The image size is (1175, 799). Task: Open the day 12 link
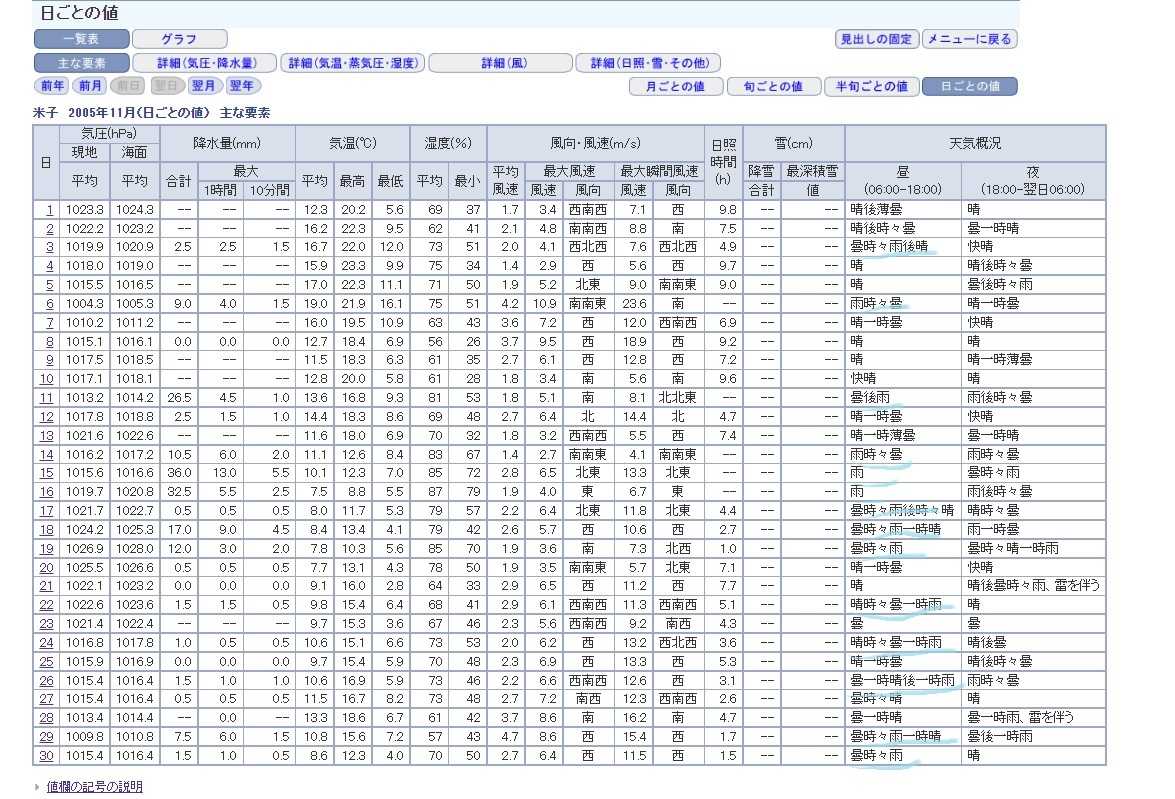click(46, 417)
